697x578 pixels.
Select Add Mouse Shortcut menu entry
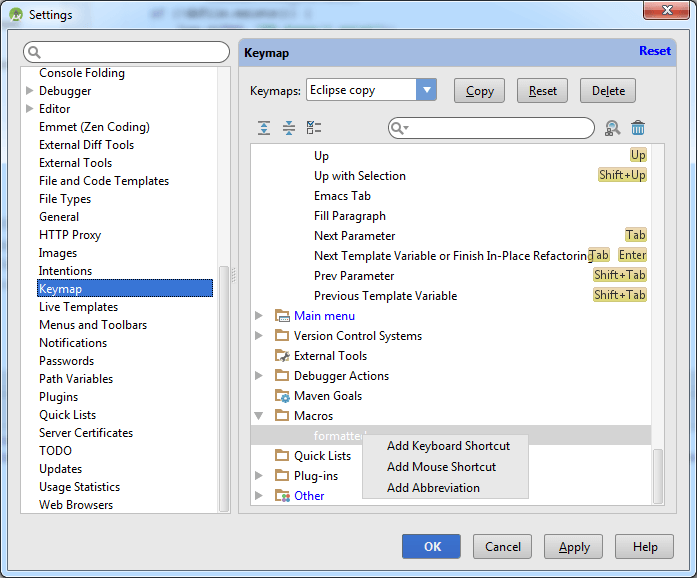(x=441, y=467)
